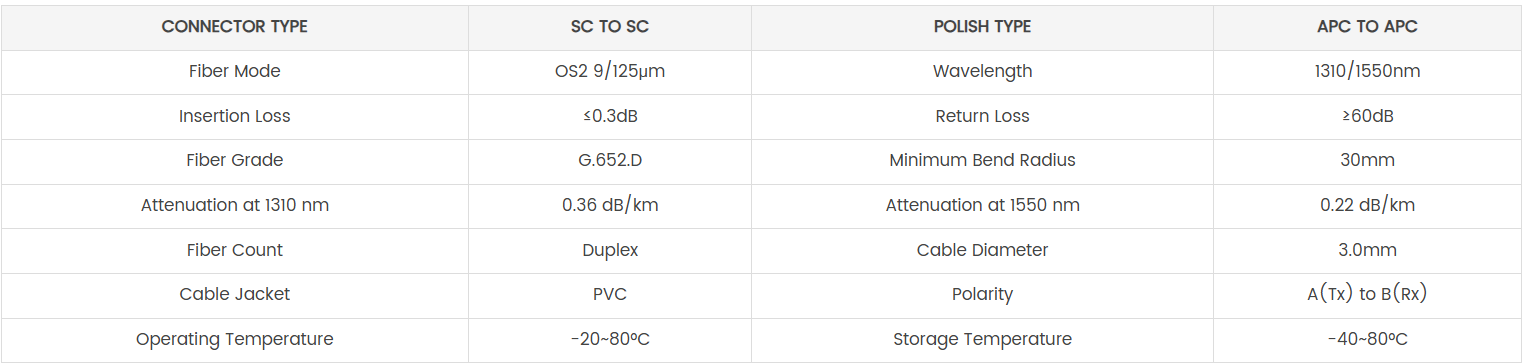Click the Fiber Mode label cell
Viewport: 1526px width, 364px height.
coord(235,72)
